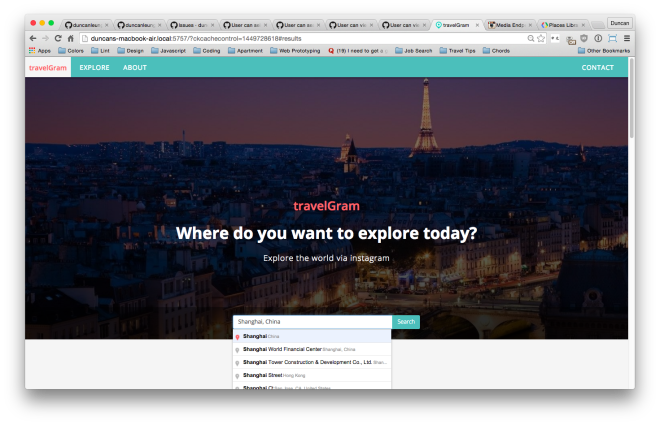The image size is (660, 425).
Task: Open the Javascript bookmarks folder
Action: click(x=168, y=50)
